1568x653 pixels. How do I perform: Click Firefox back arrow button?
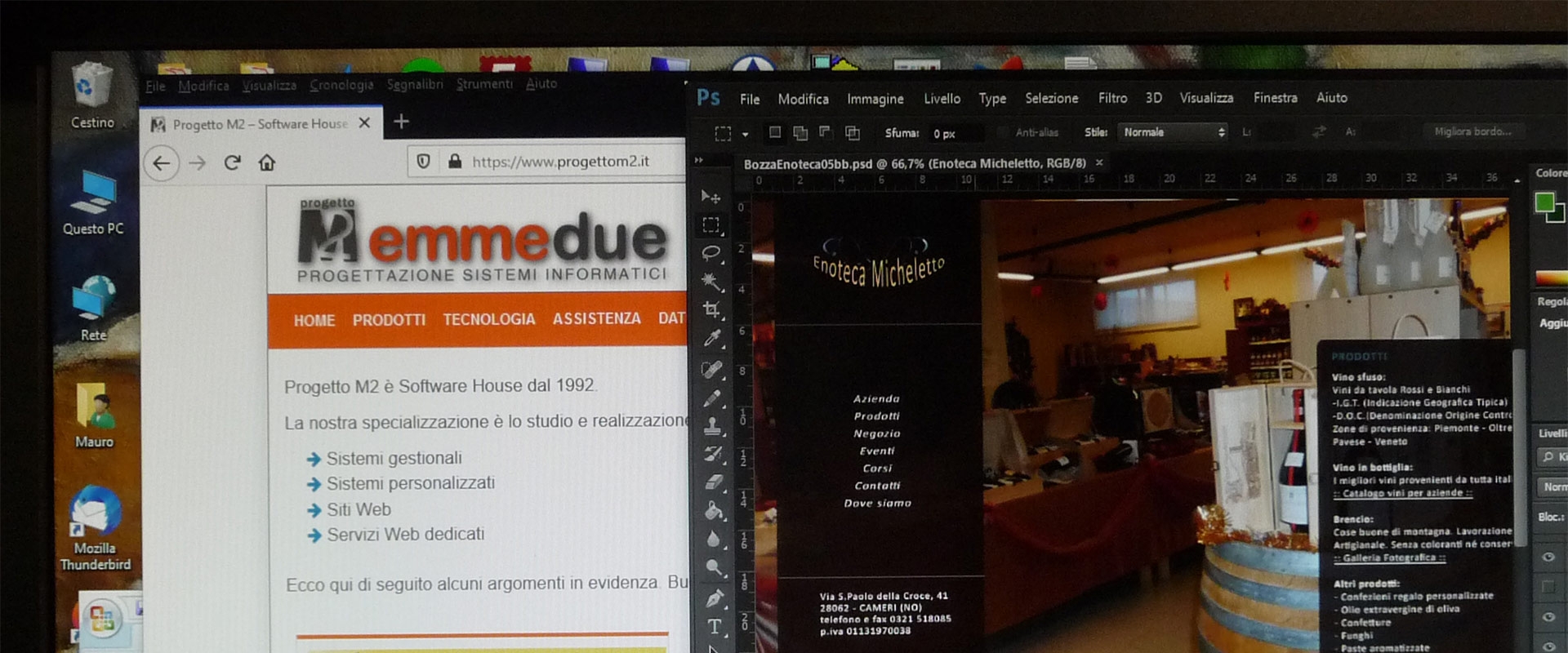[162, 163]
